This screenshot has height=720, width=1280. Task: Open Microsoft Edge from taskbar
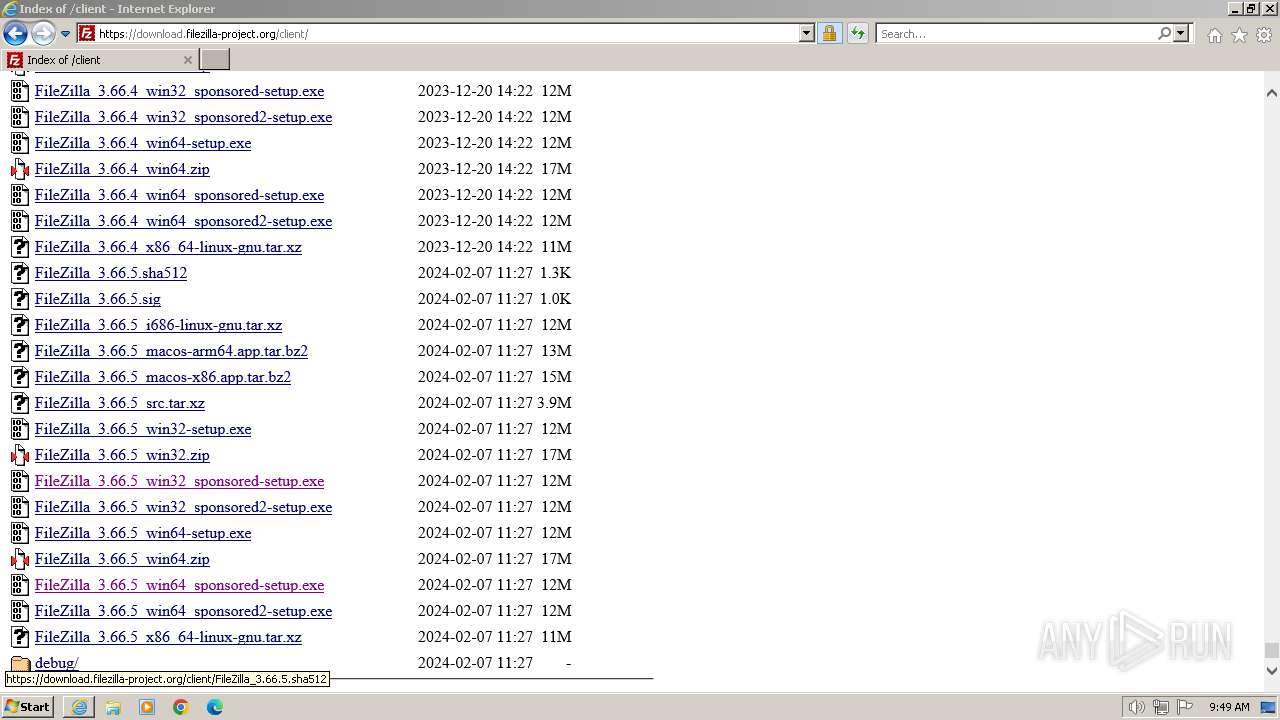click(x=215, y=707)
